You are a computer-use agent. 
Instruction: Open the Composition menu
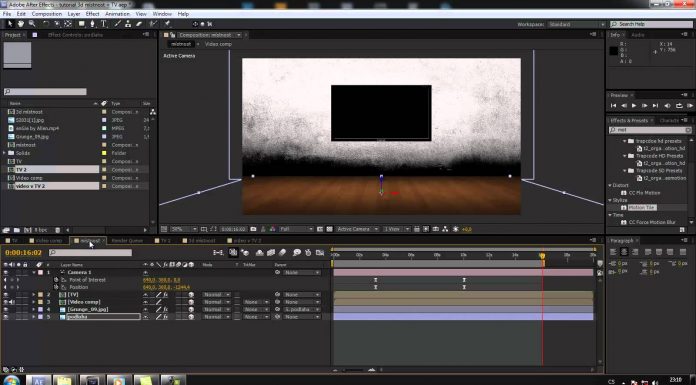(47, 14)
